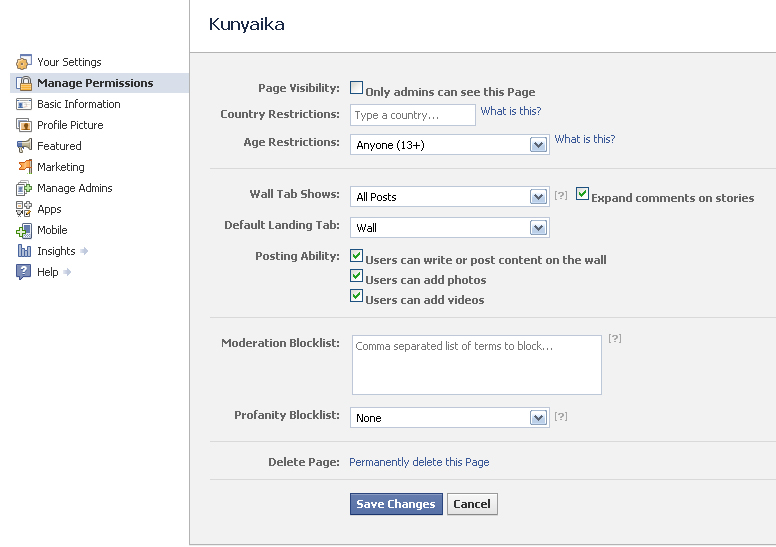Click the Basic Information sidebar icon
The width and height of the screenshot is (776, 547).
click(x=24, y=104)
